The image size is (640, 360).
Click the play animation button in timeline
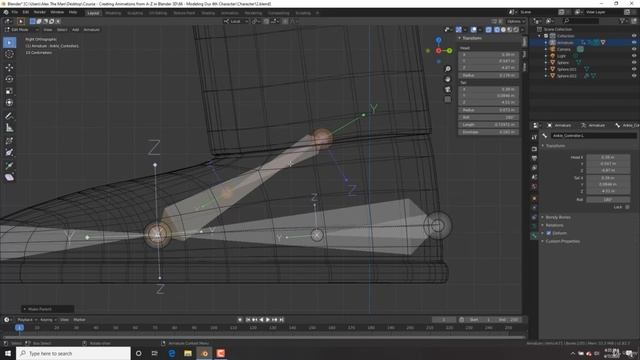click(268, 320)
